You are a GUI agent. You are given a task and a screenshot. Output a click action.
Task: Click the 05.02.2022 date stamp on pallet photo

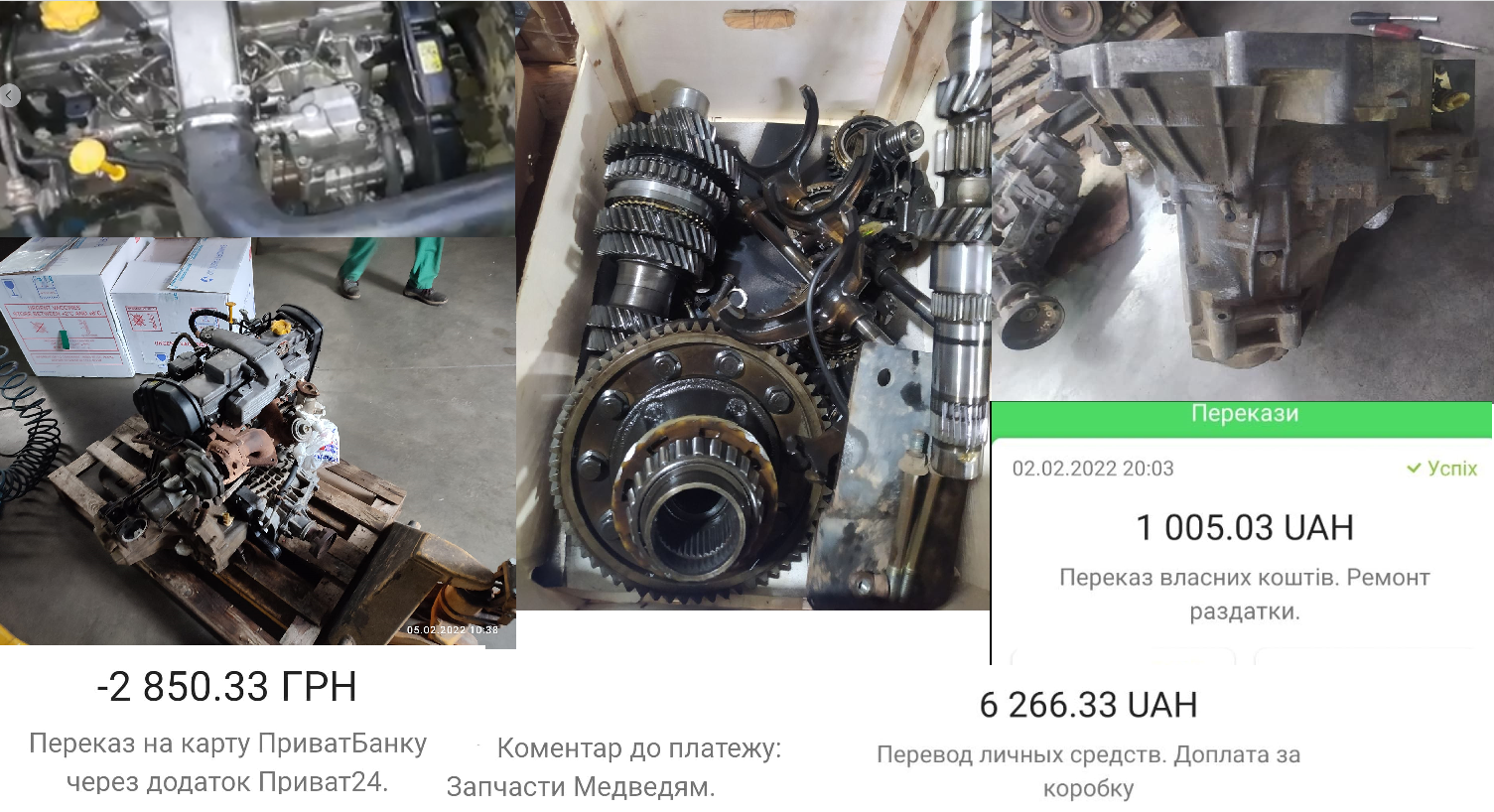coord(430,630)
